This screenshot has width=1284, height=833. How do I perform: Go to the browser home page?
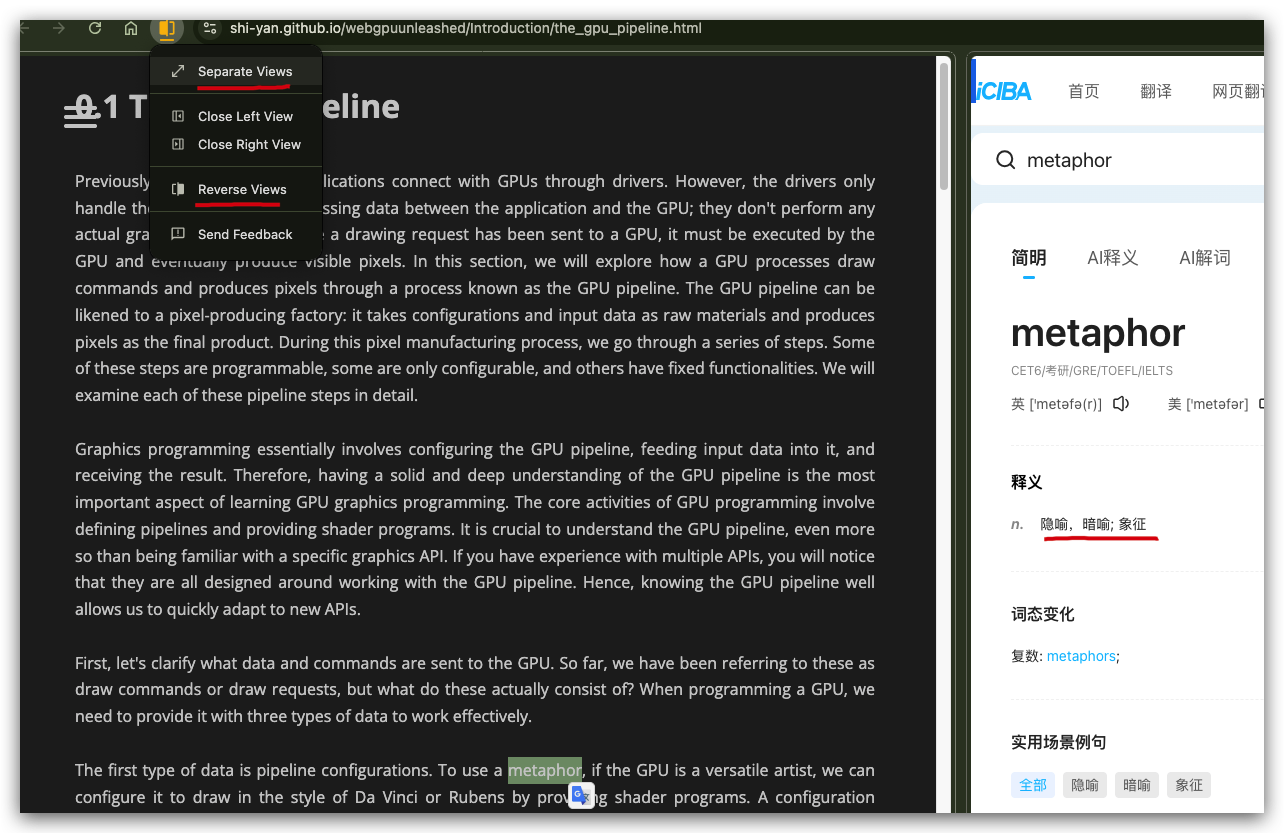coord(131,28)
